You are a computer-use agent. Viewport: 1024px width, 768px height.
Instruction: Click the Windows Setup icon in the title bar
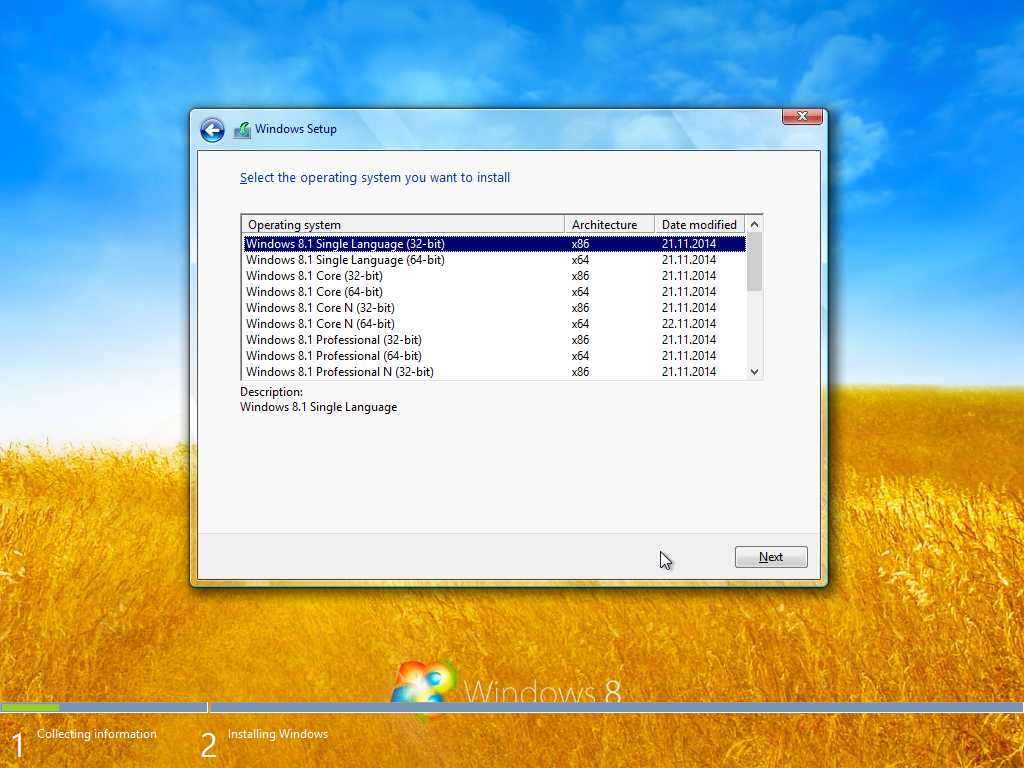click(242, 129)
